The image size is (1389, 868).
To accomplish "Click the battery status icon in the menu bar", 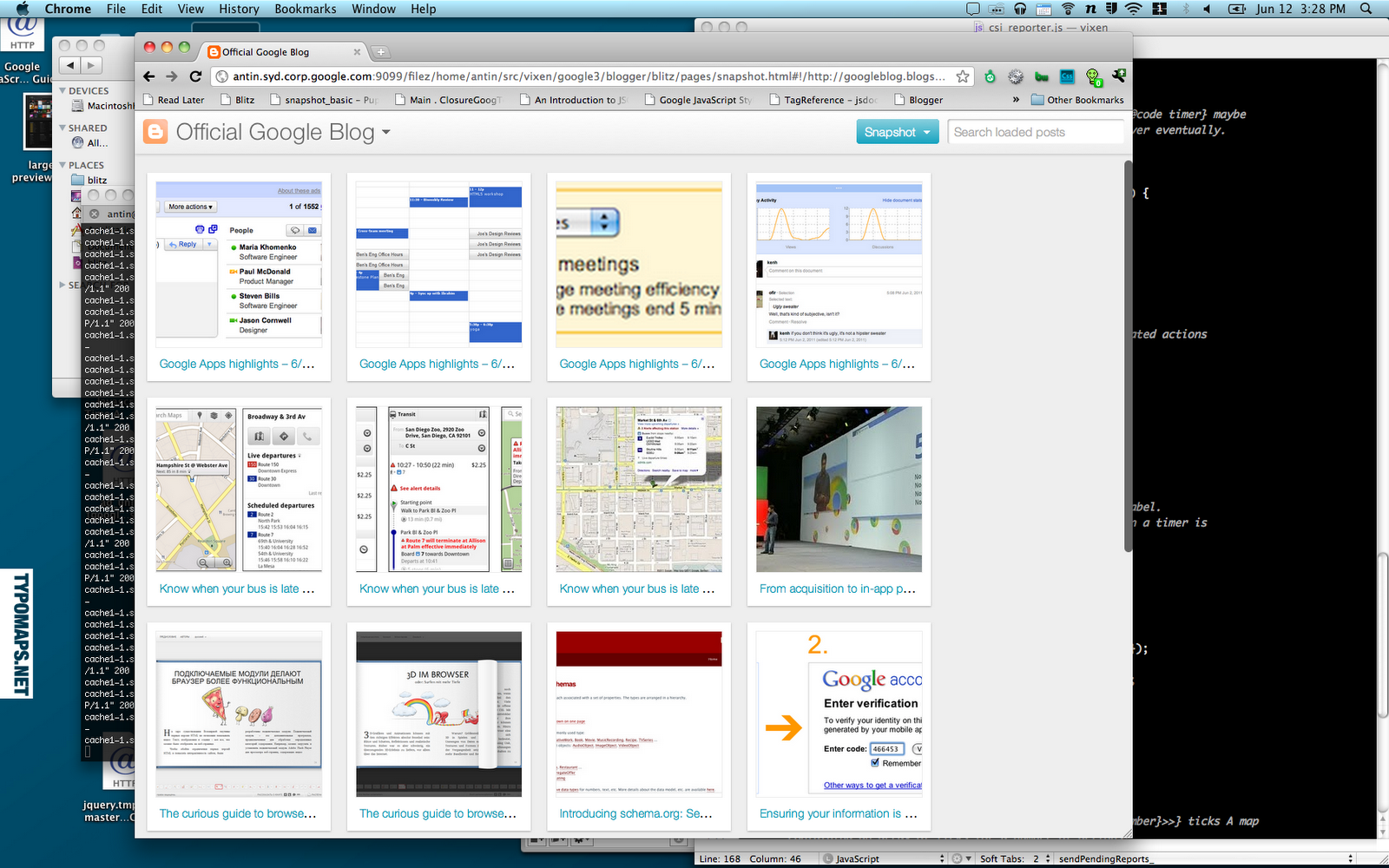I will pos(1237,9).
